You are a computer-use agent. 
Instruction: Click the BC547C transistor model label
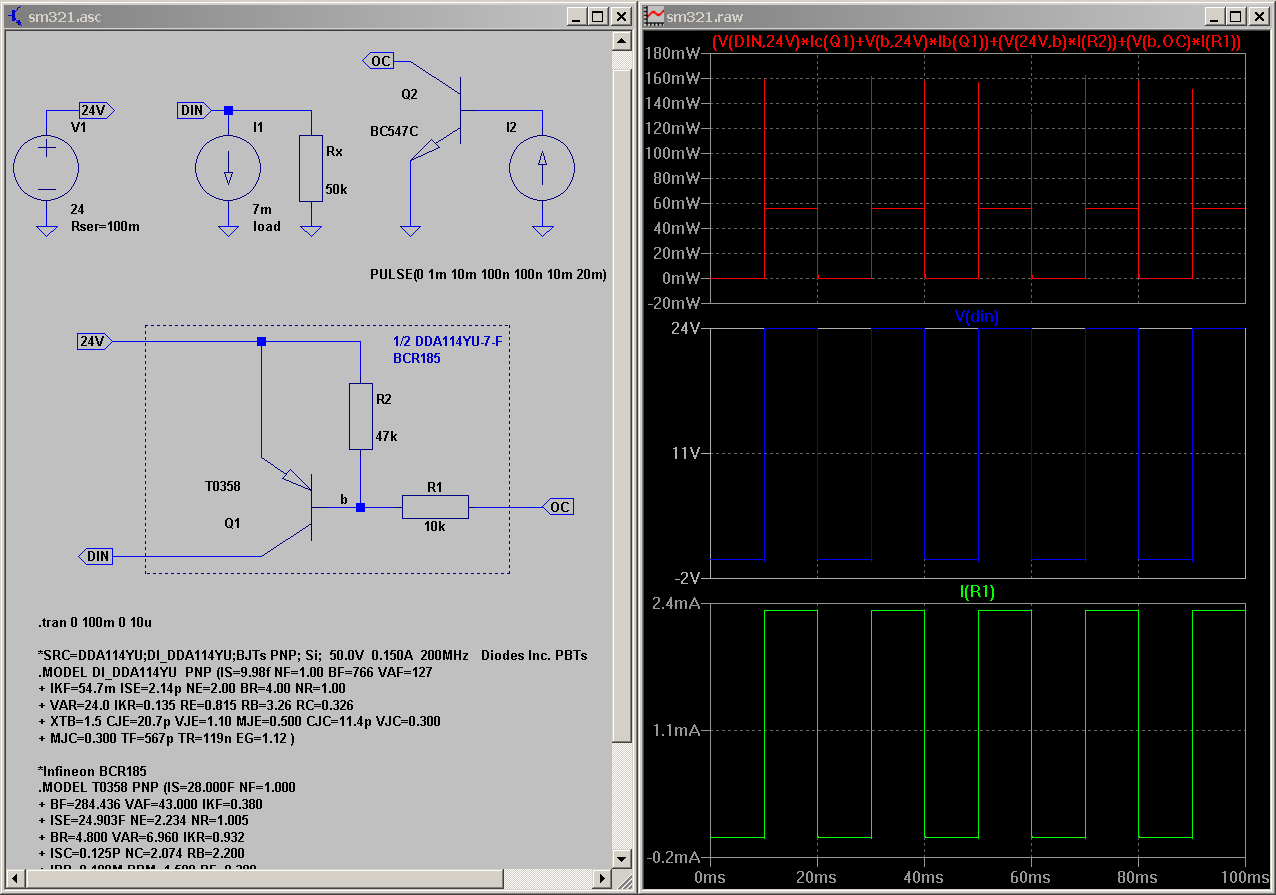pos(394,131)
